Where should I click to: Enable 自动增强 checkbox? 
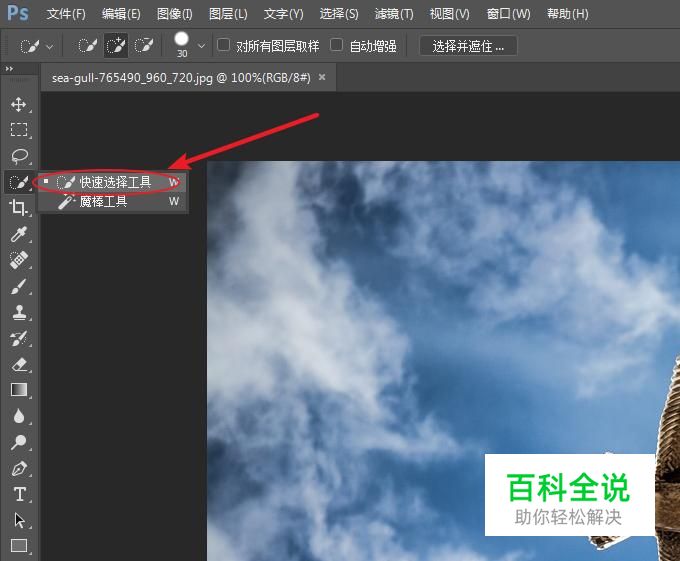[337, 45]
